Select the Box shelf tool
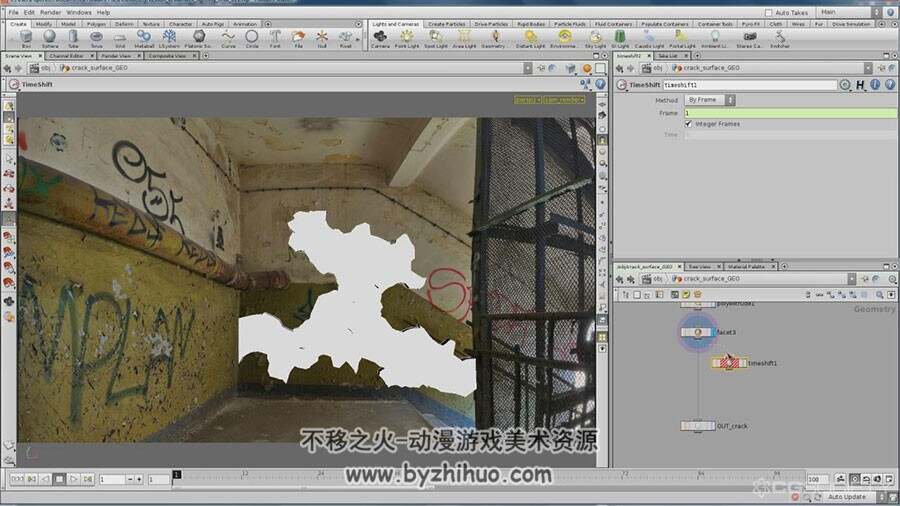 point(26,39)
